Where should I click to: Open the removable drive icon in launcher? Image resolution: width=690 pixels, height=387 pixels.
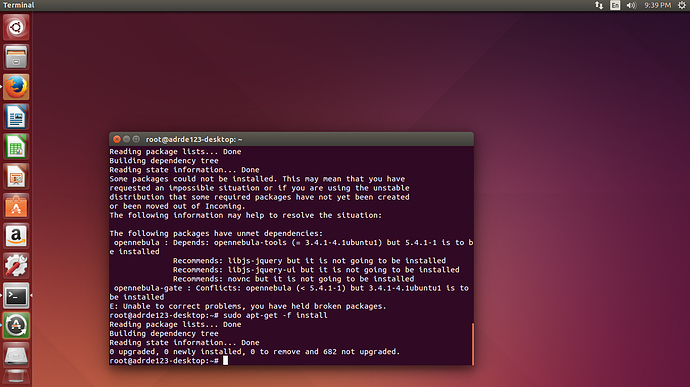[x=16, y=355]
